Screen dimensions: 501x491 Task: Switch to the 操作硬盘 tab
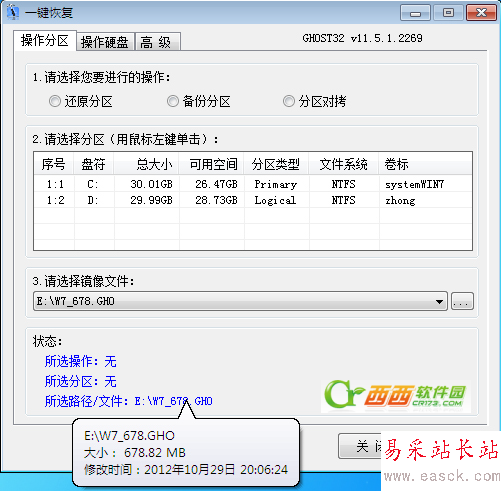pyautogui.click(x=105, y=42)
